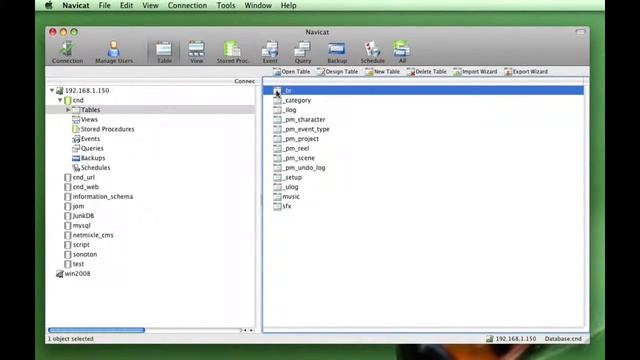Select Events in the cnd tree
This screenshot has width=640, height=360.
[x=86, y=139]
